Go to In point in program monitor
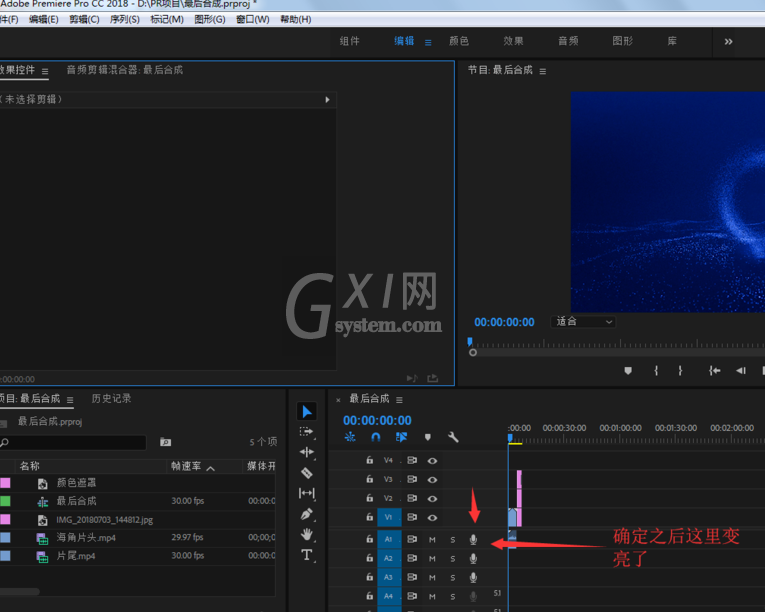The width and height of the screenshot is (765, 612). point(714,371)
